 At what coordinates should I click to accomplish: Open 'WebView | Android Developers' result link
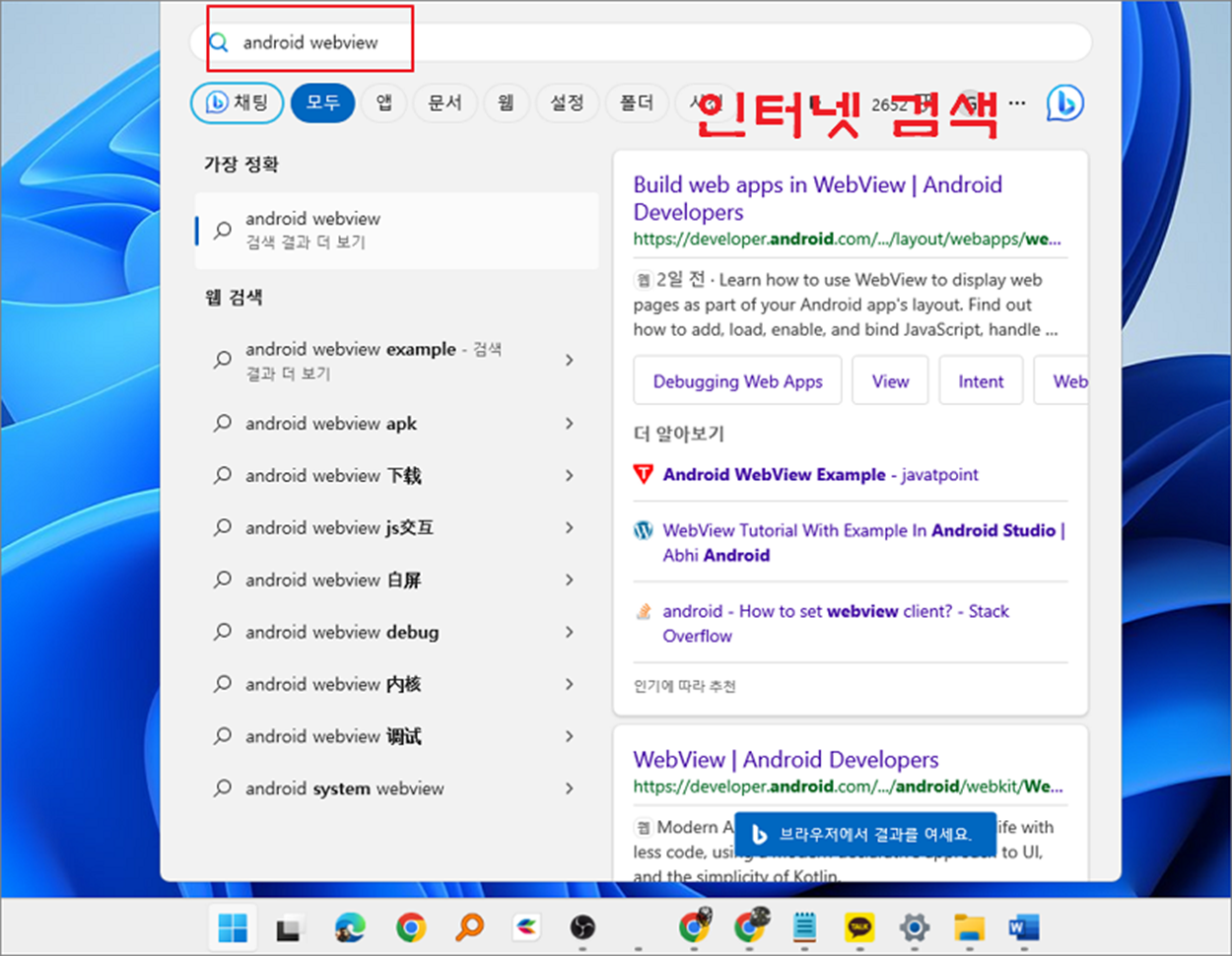pyautogui.click(x=786, y=760)
